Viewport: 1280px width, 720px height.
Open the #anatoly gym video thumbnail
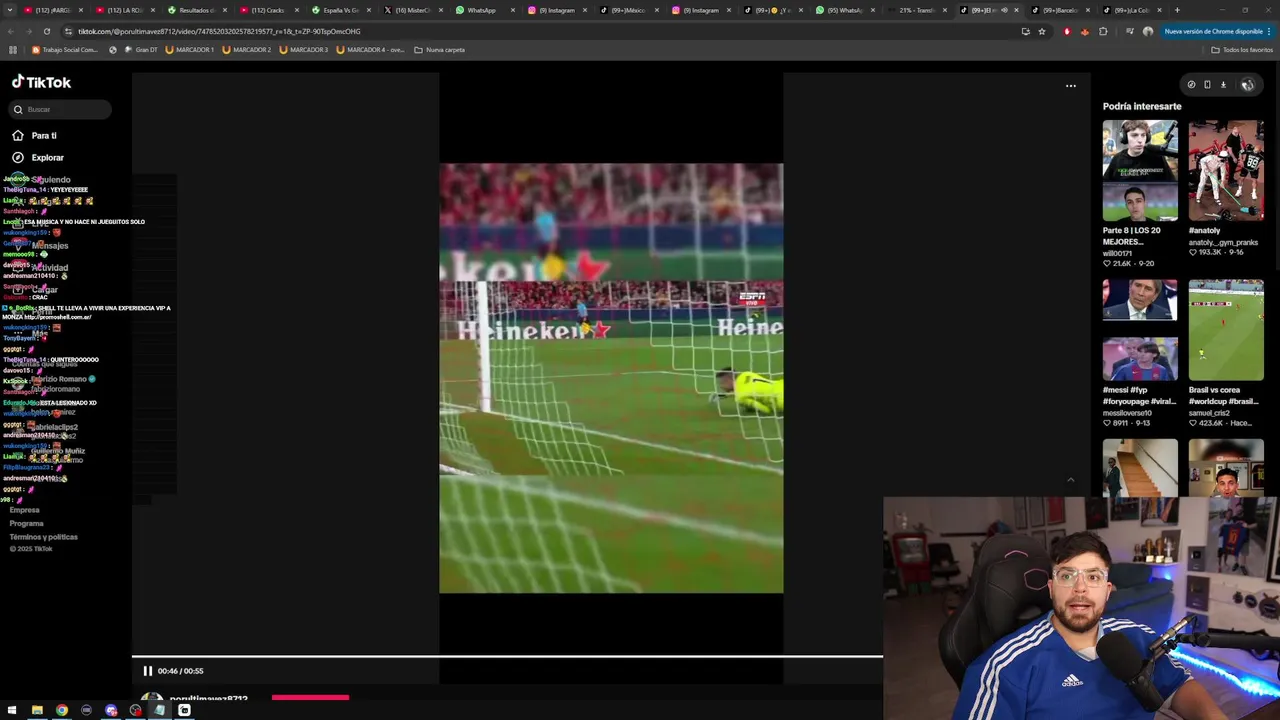point(1226,170)
